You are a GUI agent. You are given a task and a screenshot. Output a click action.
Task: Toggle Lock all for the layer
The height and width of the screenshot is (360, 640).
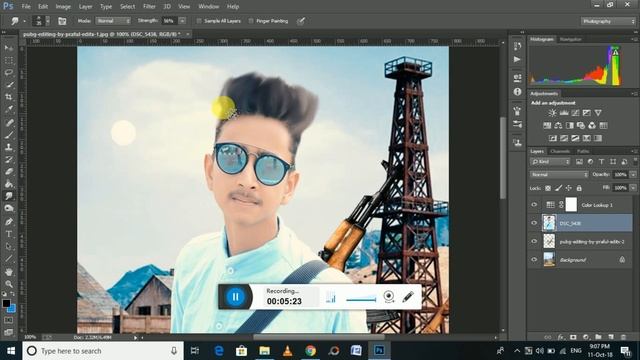[x=579, y=188]
